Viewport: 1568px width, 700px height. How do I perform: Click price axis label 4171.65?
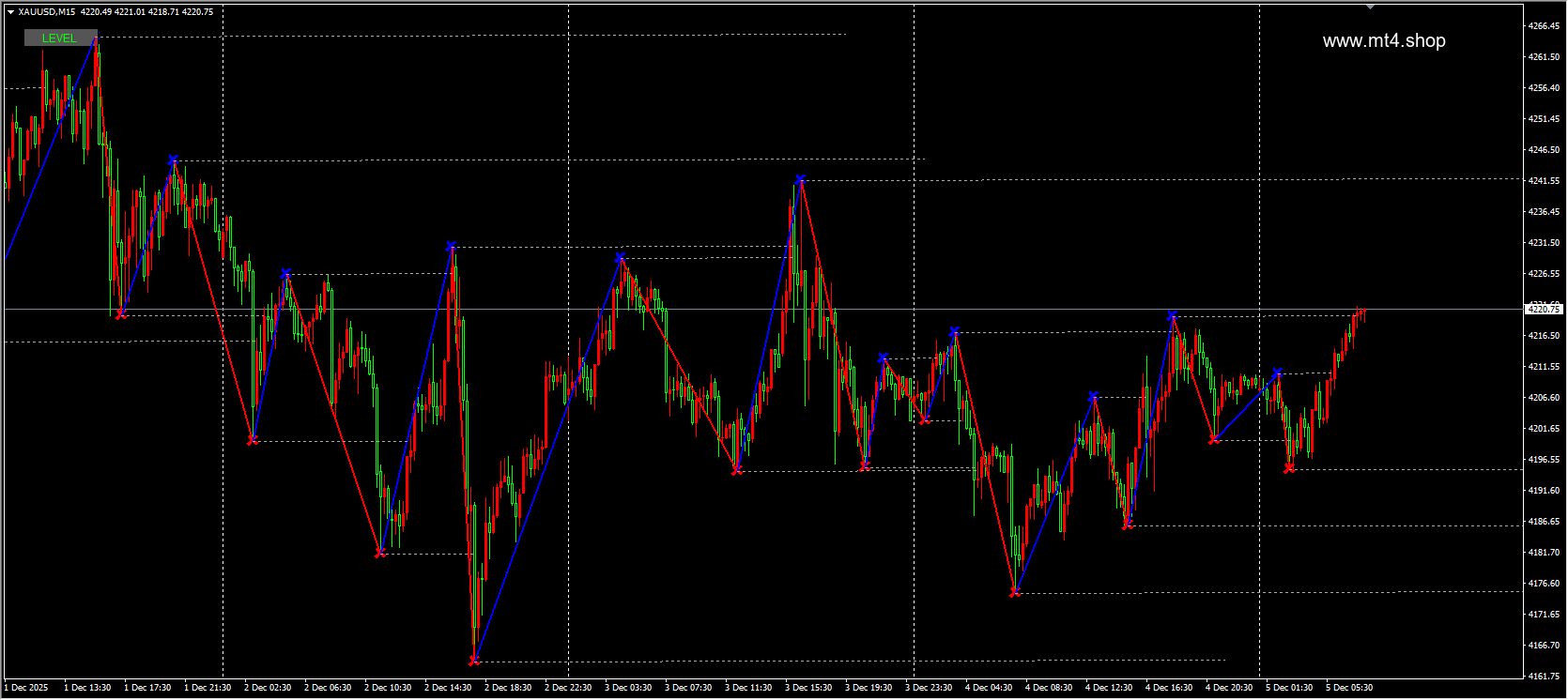pyautogui.click(x=1544, y=615)
